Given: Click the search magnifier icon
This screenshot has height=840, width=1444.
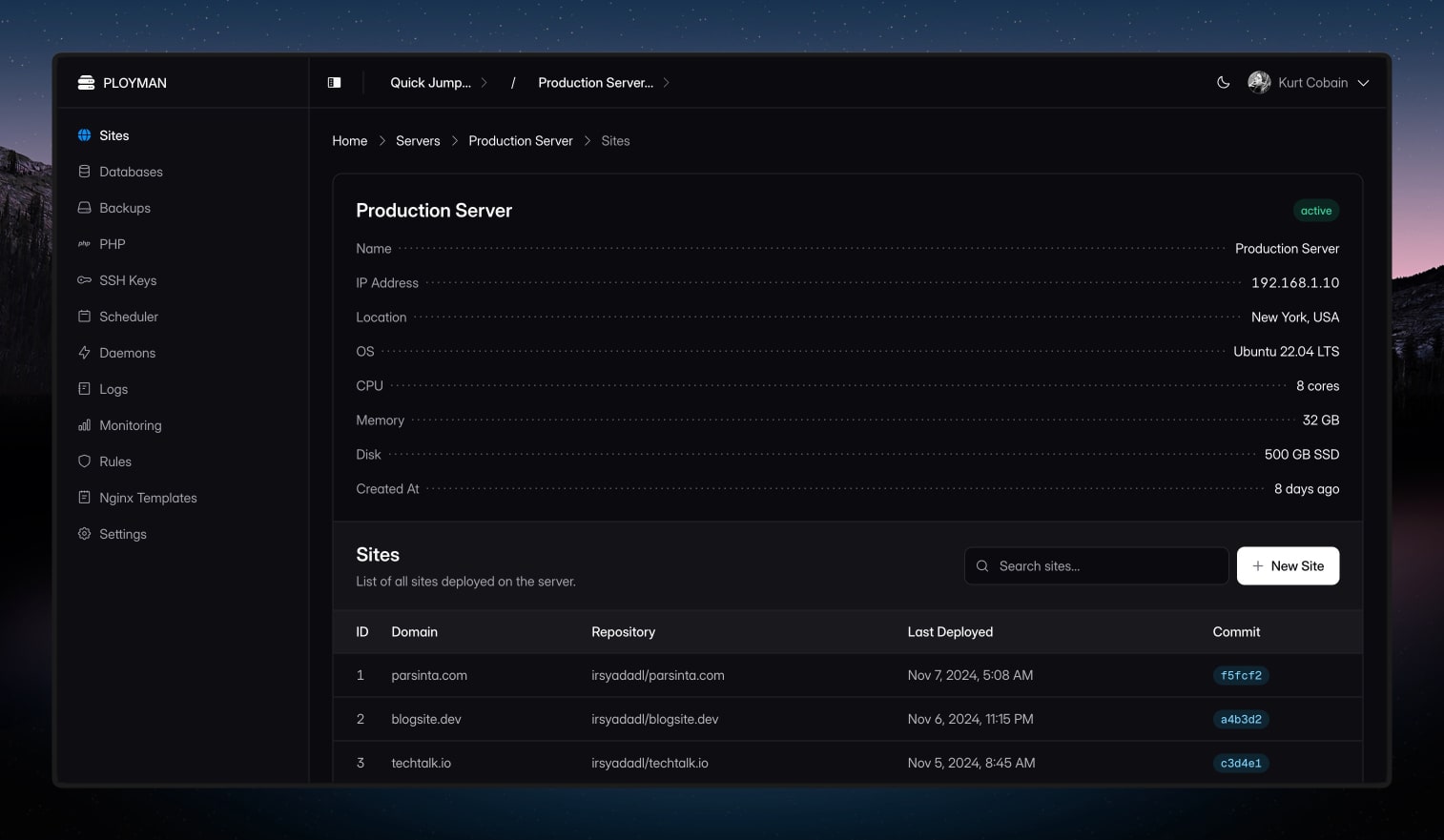Looking at the screenshot, I should click(x=982, y=566).
